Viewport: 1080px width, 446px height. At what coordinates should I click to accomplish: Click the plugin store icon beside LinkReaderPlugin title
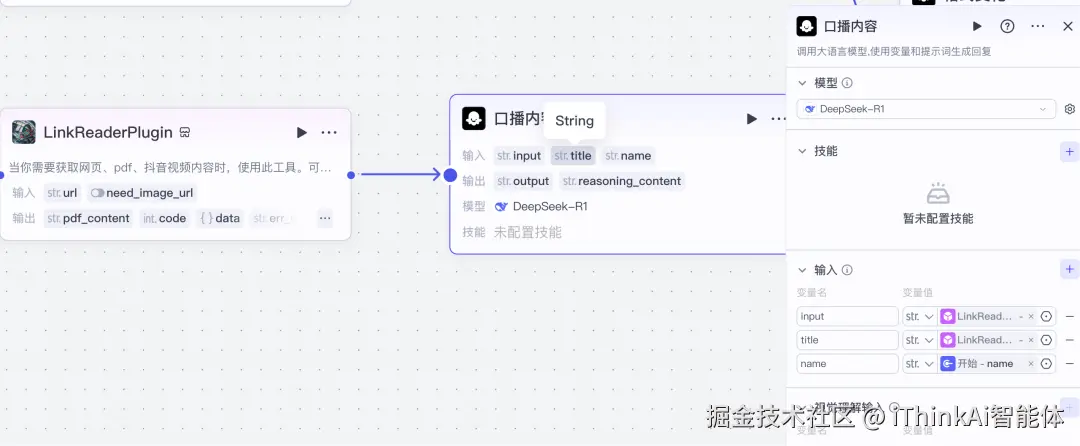[185, 132]
